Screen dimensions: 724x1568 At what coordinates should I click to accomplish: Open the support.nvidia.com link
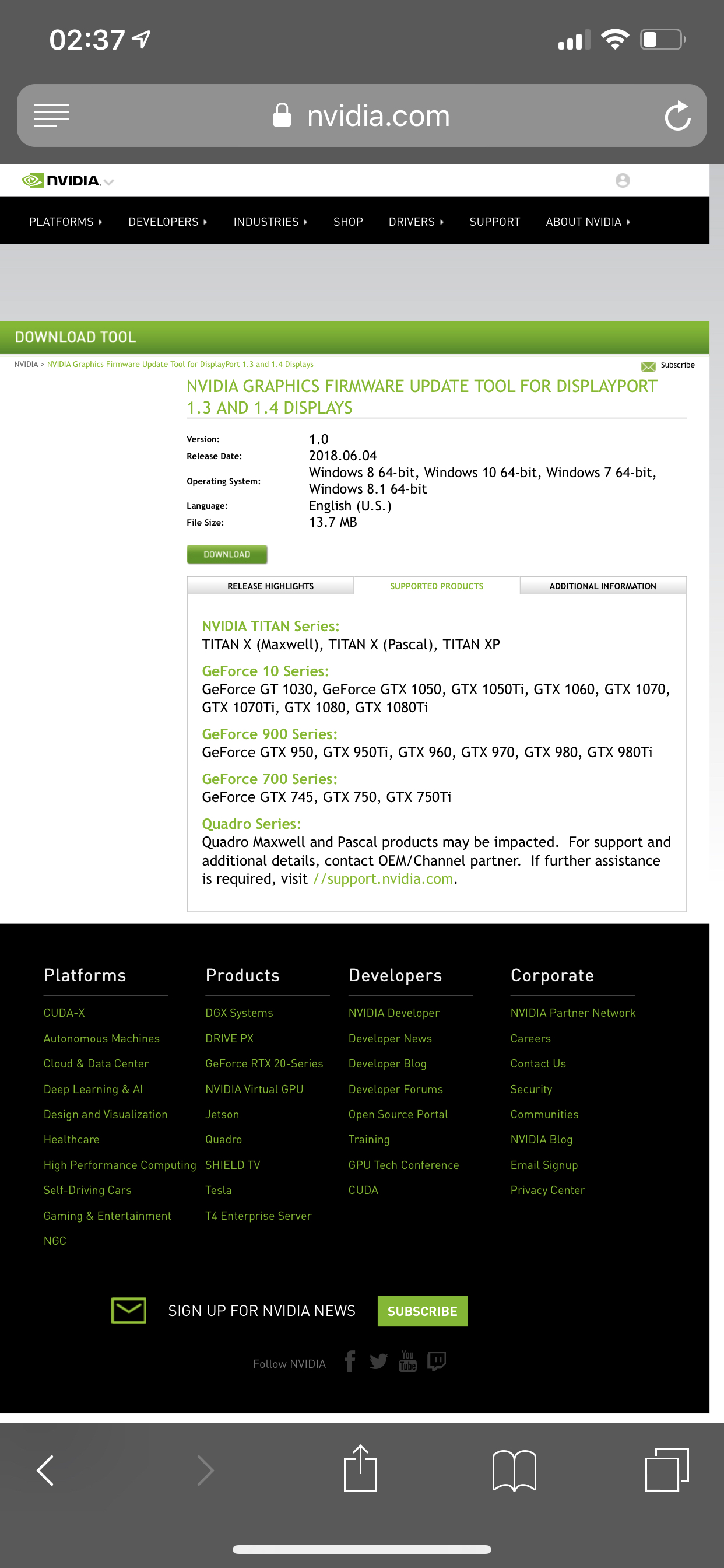pos(384,878)
